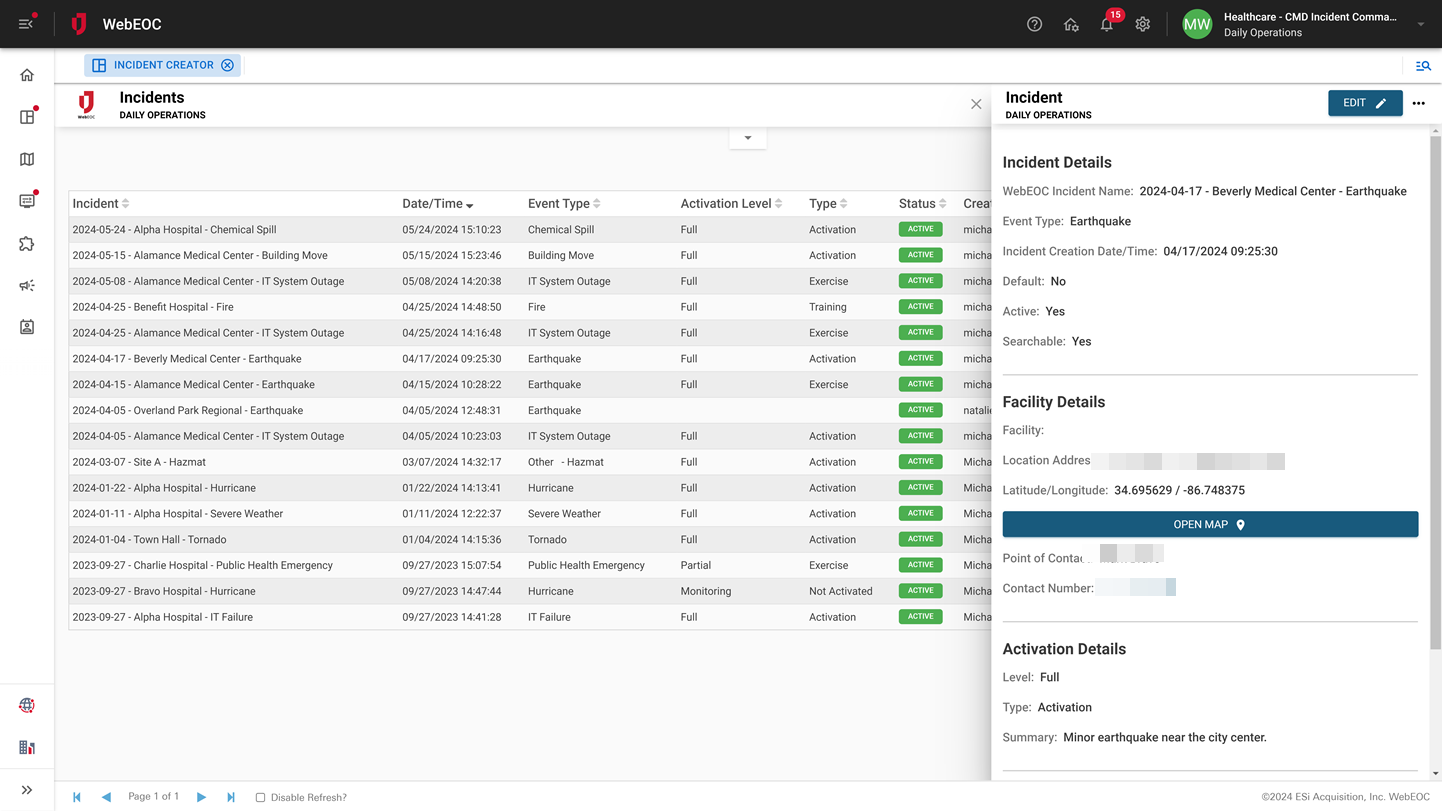The image size is (1442, 811).
Task: Open the chat messages sidebar icon
Action: [x=27, y=201]
